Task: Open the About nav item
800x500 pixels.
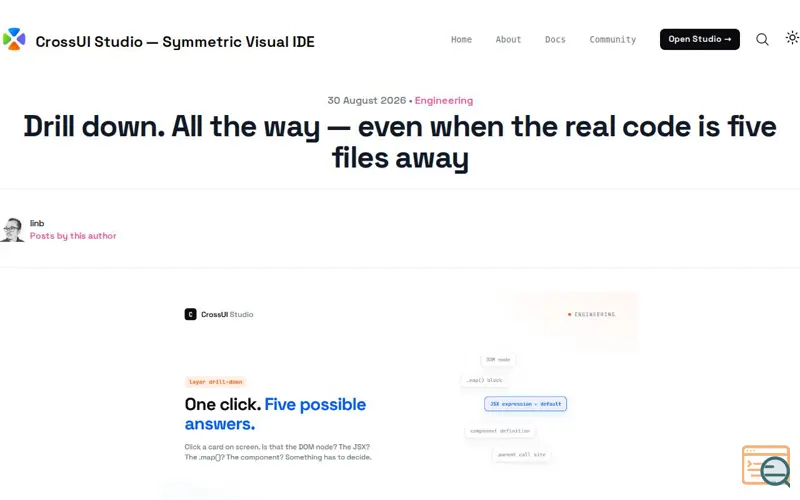Action: pyautogui.click(x=508, y=39)
